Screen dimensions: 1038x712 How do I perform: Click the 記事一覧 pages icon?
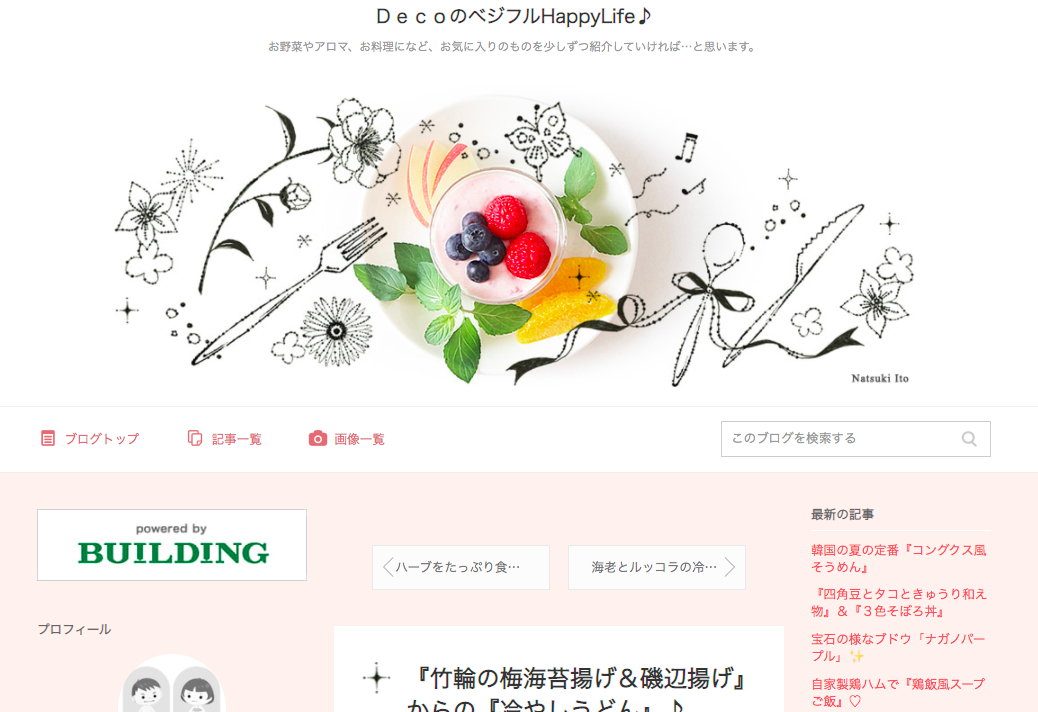[x=195, y=438]
